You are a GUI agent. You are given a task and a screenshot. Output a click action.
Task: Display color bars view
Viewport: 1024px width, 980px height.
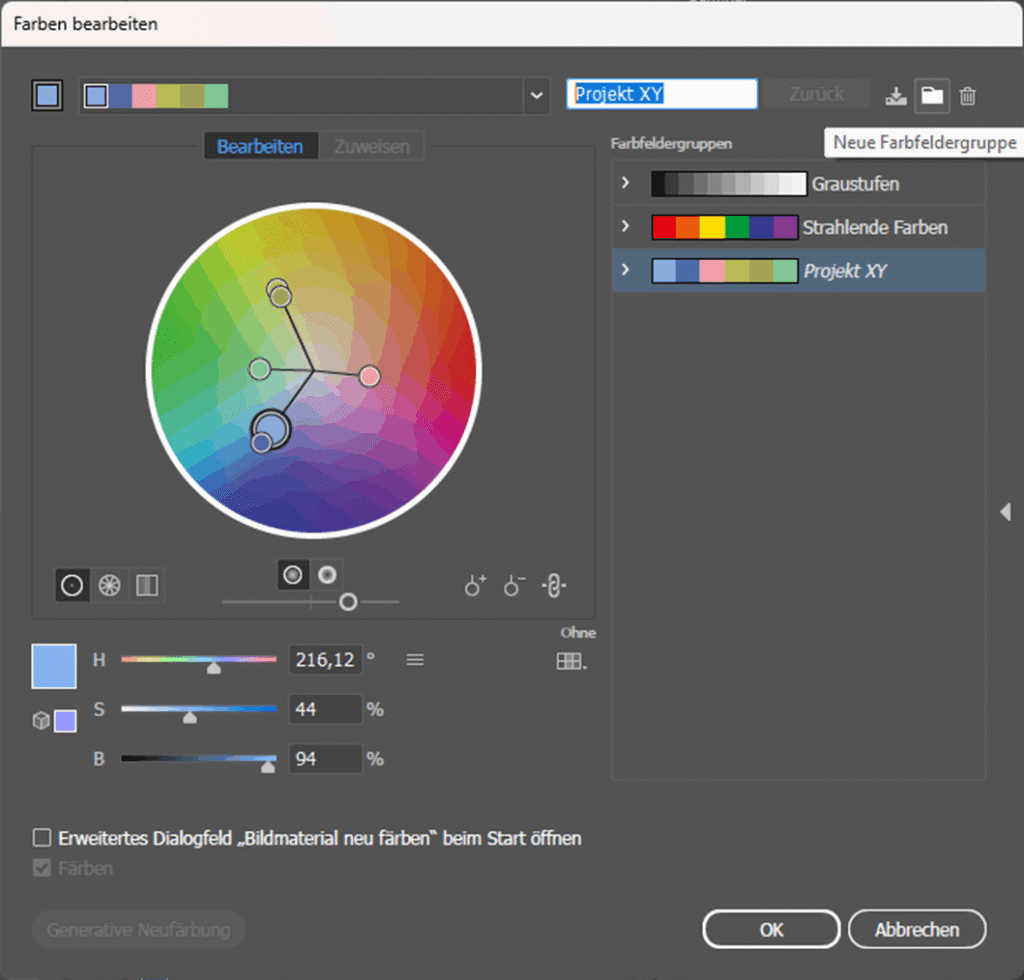tap(147, 586)
